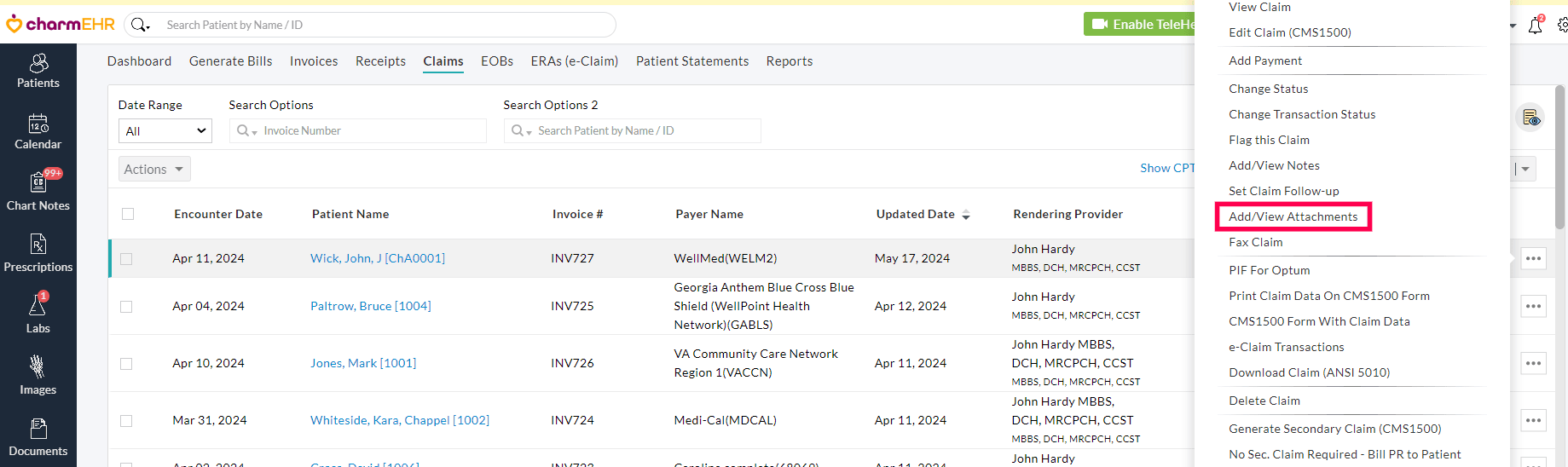Sort by the Updated Date arrow icon
The image size is (1568, 467).
pyautogui.click(x=966, y=215)
